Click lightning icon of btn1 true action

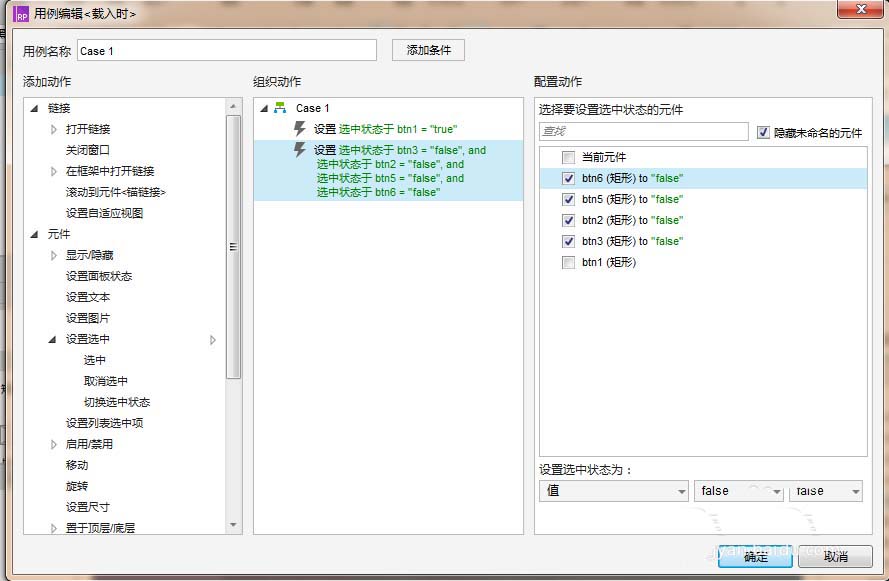click(300, 129)
